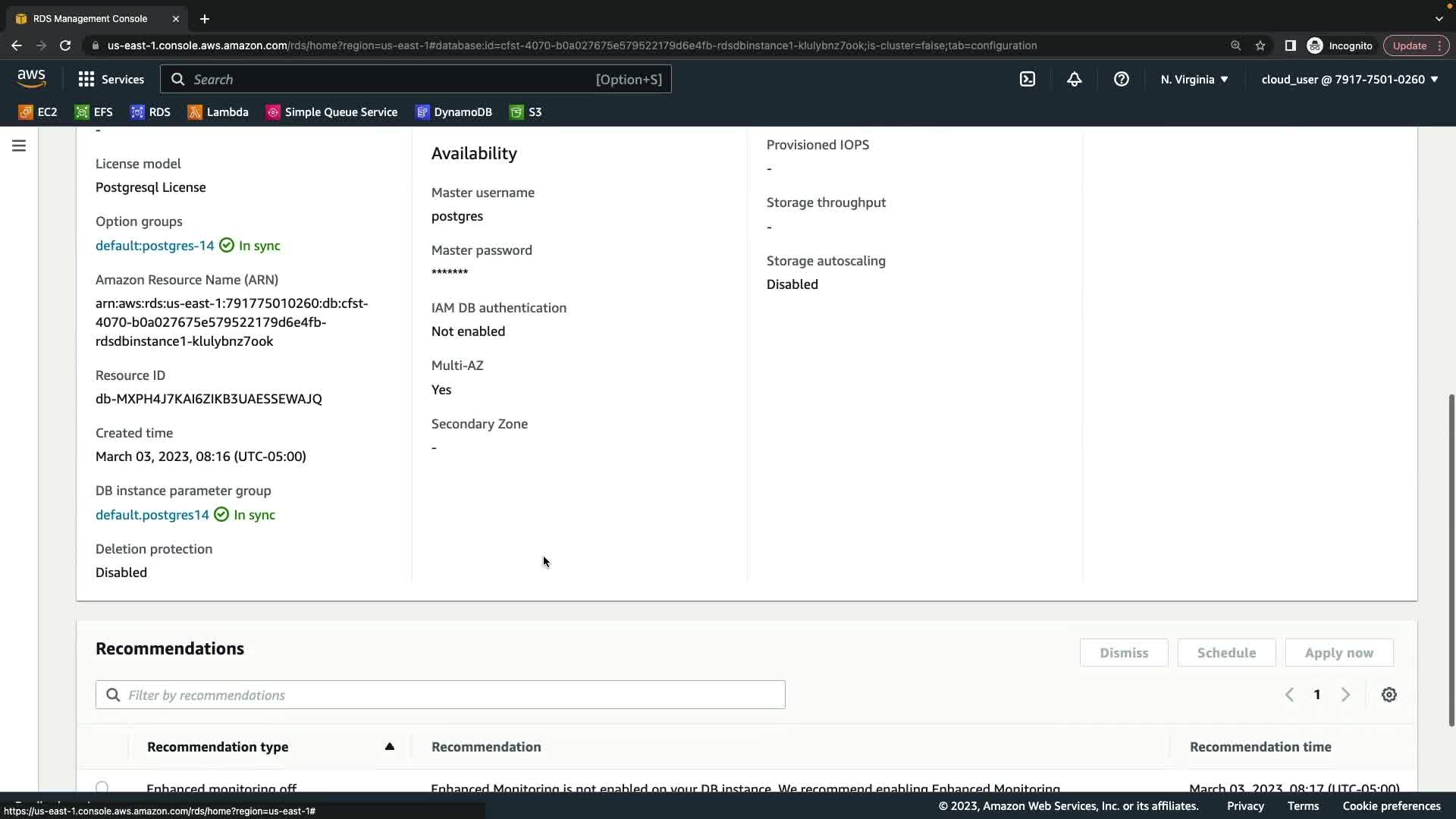Expand the N. Virginia region dropdown
Image resolution: width=1456 pixels, height=819 pixels.
pos(1194,79)
